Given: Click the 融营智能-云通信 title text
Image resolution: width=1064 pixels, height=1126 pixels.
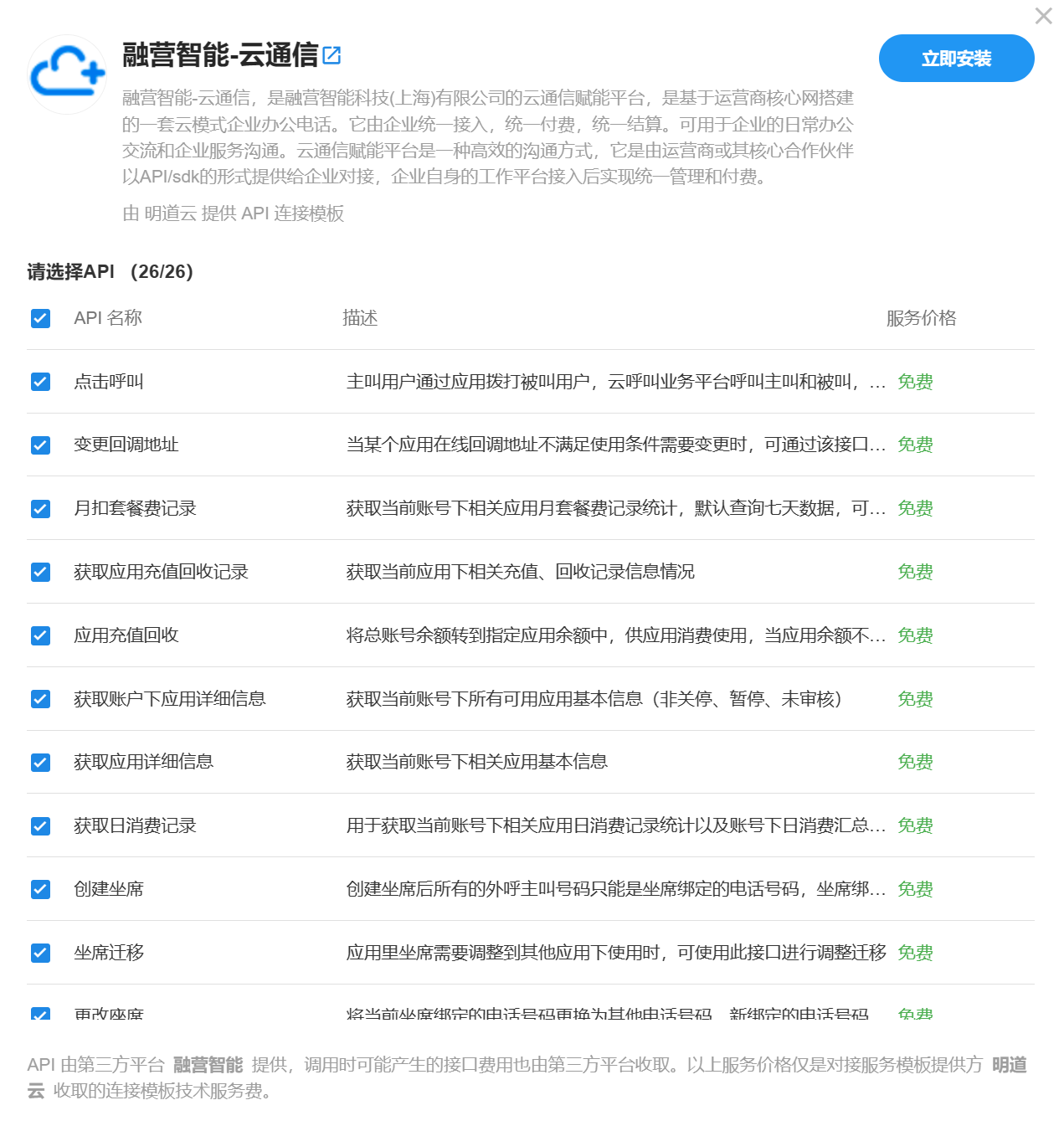Looking at the screenshot, I should [220, 55].
